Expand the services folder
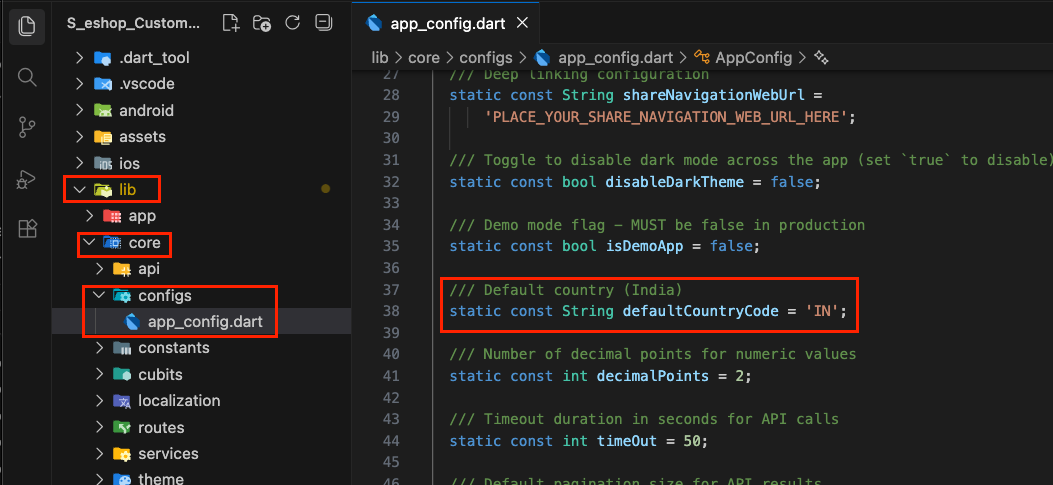 [x=100, y=454]
